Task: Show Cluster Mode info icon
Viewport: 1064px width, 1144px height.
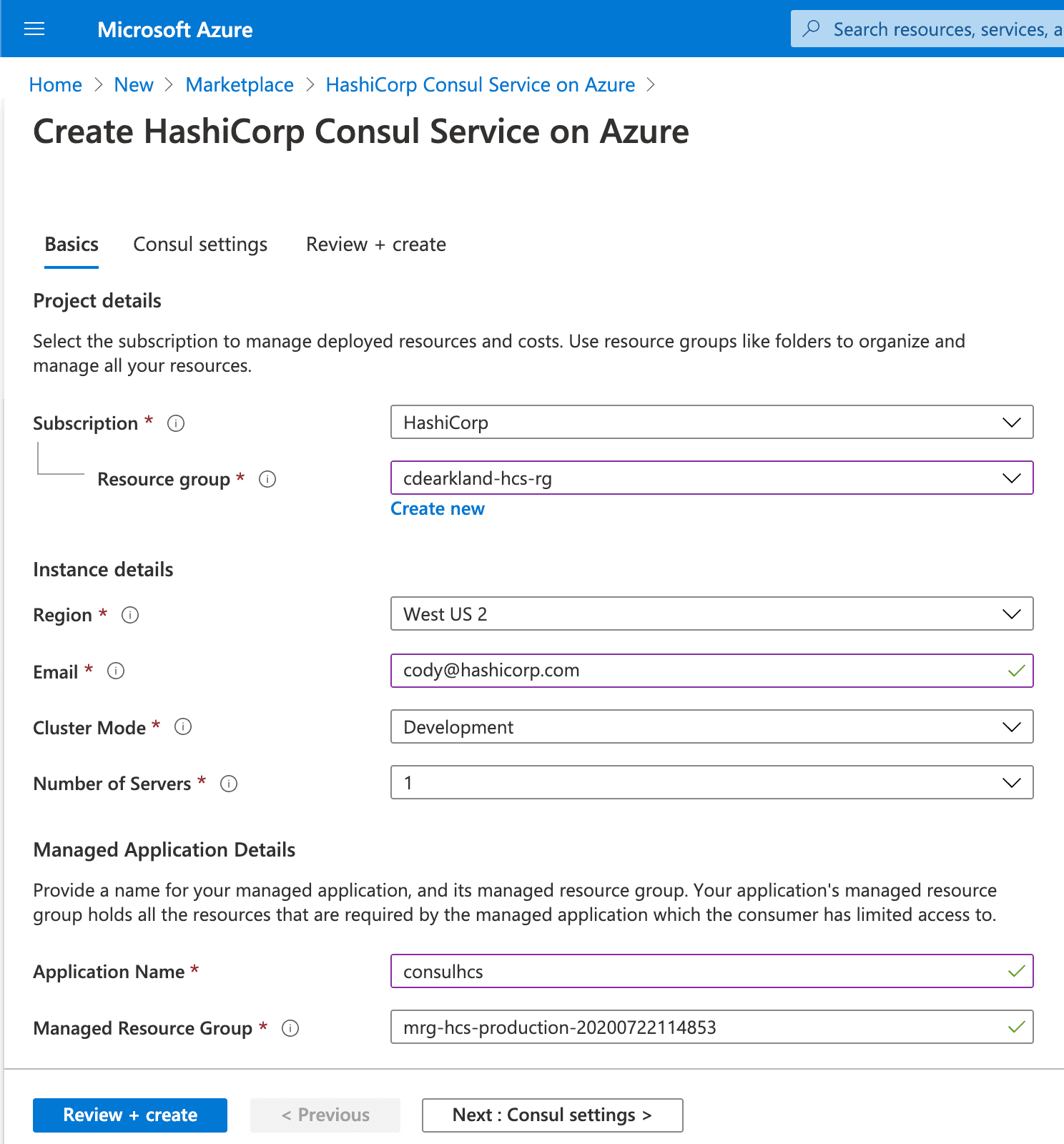Action: point(183,727)
